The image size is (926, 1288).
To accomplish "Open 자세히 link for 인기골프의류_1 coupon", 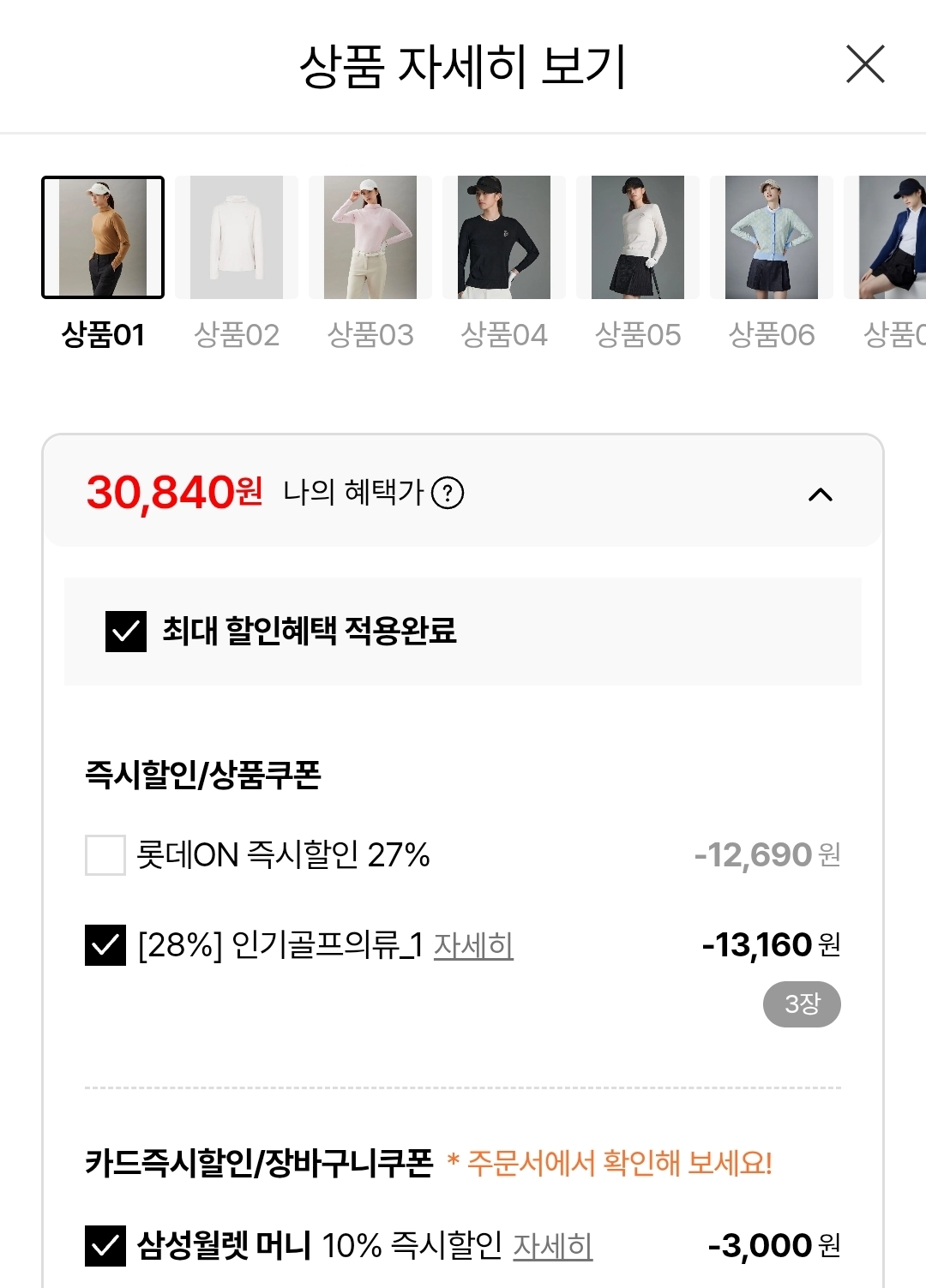I will tap(473, 945).
